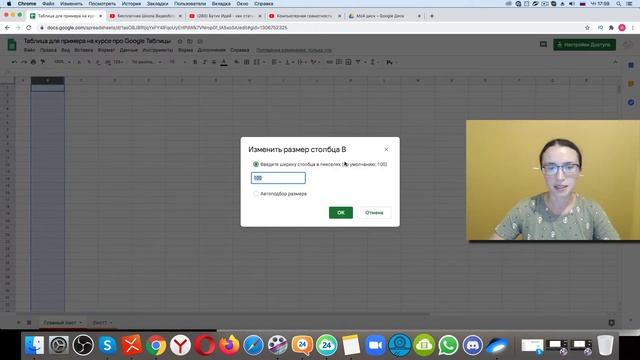The height and width of the screenshot is (360, 640).
Task: Click the Отмена button in the dialog
Action: (374, 213)
